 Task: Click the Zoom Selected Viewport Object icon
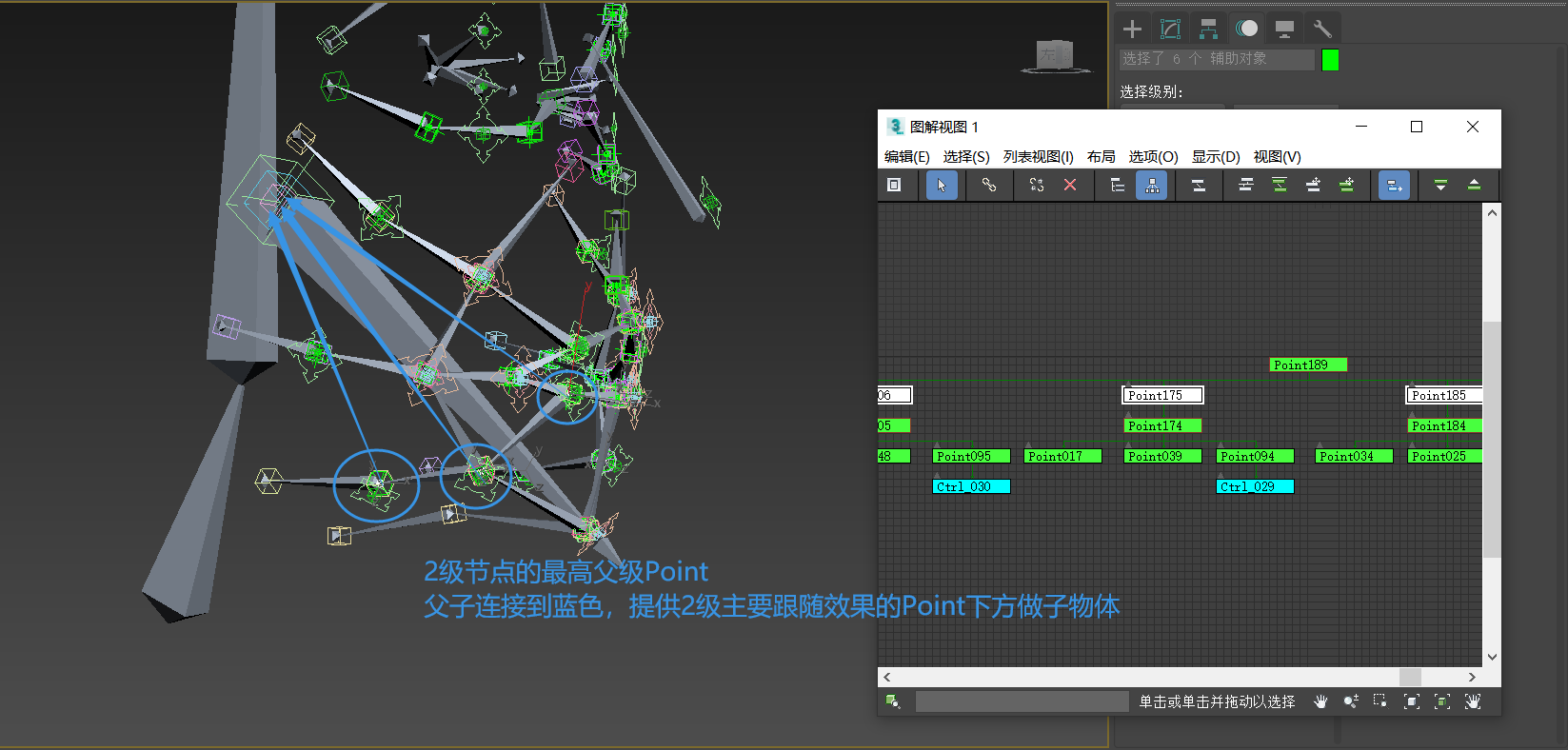(893, 701)
